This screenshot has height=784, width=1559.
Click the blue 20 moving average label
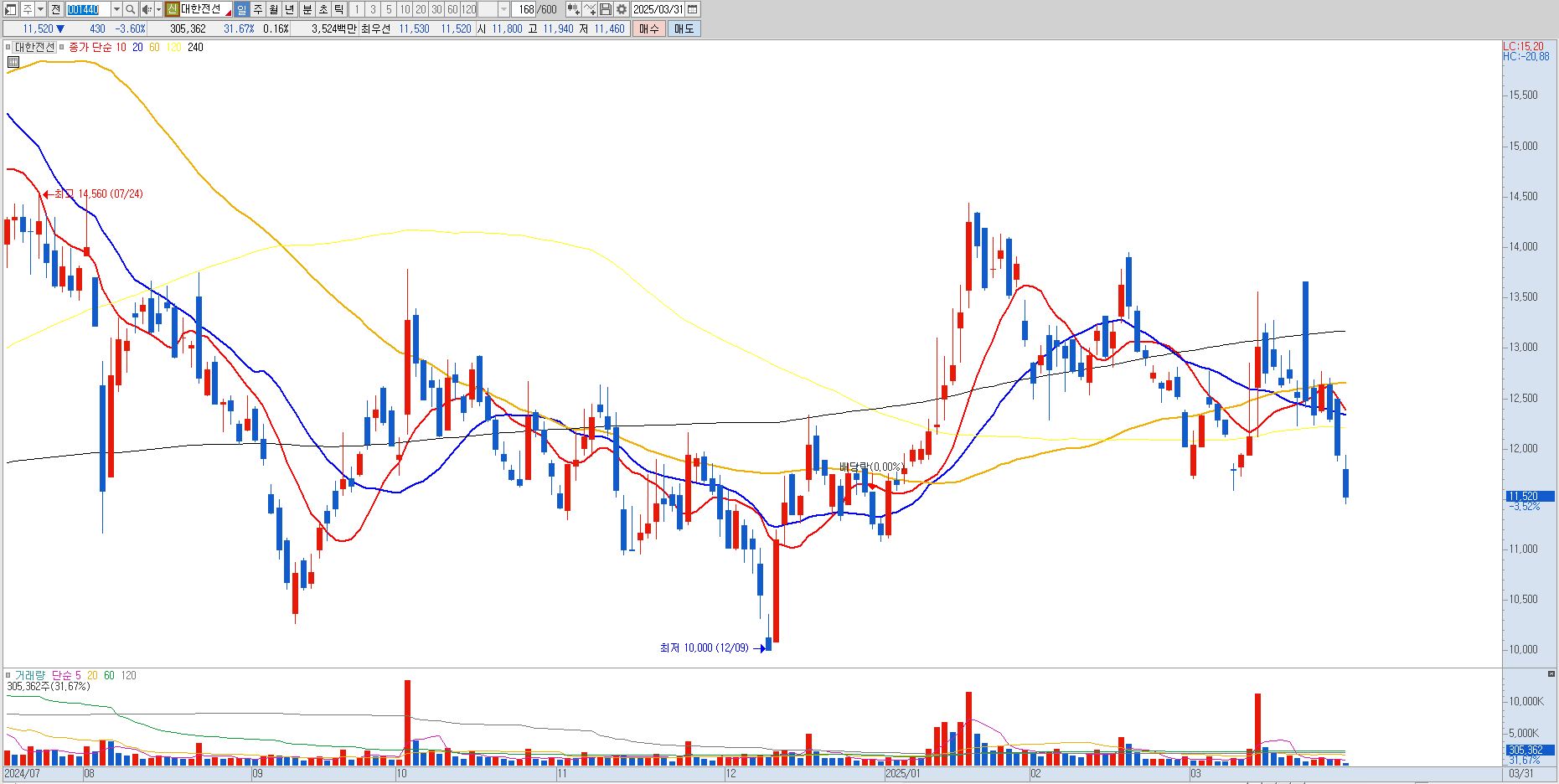(137, 47)
